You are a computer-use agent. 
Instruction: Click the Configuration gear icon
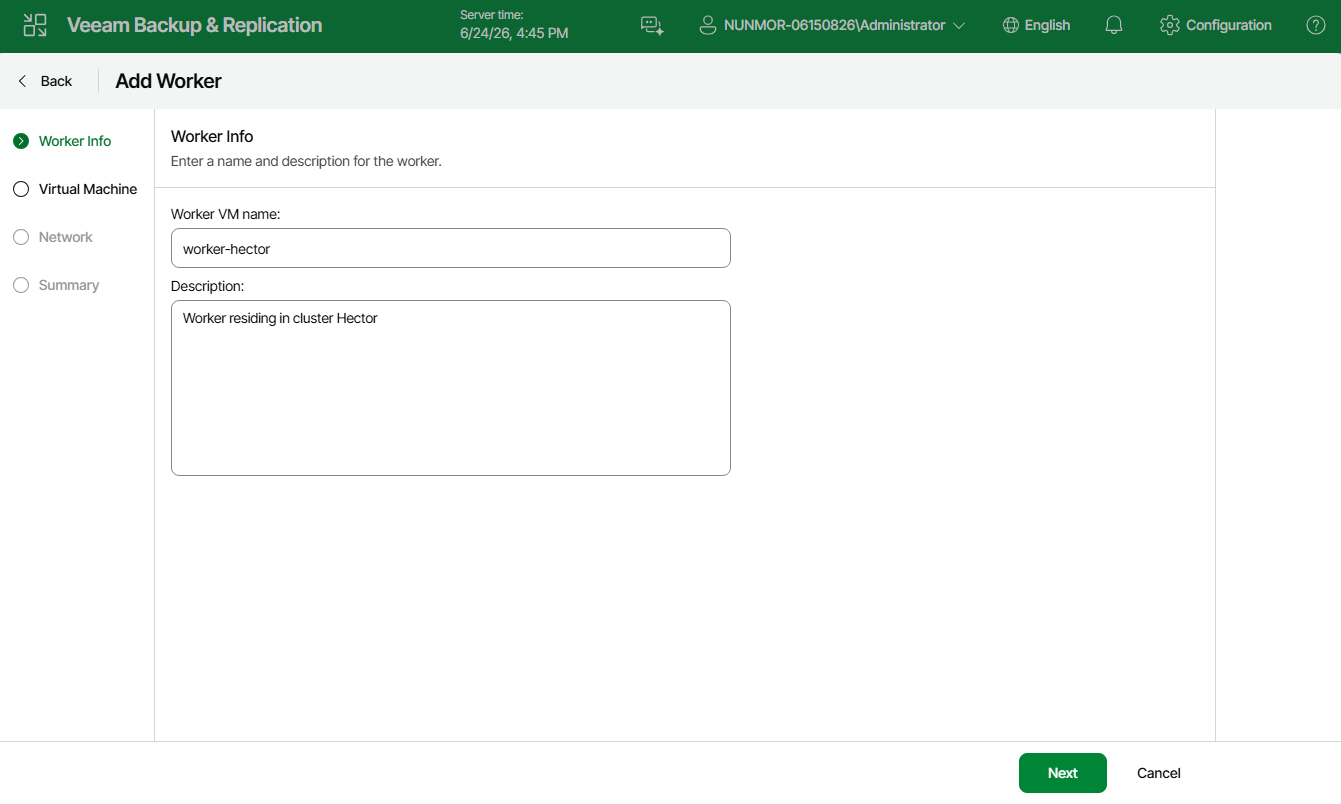pos(1170,25)
